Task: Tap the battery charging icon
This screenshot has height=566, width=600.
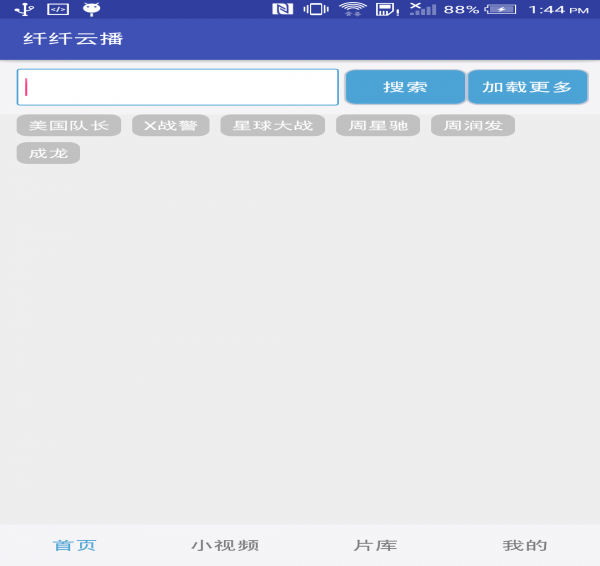Action: tap(501, 9)
